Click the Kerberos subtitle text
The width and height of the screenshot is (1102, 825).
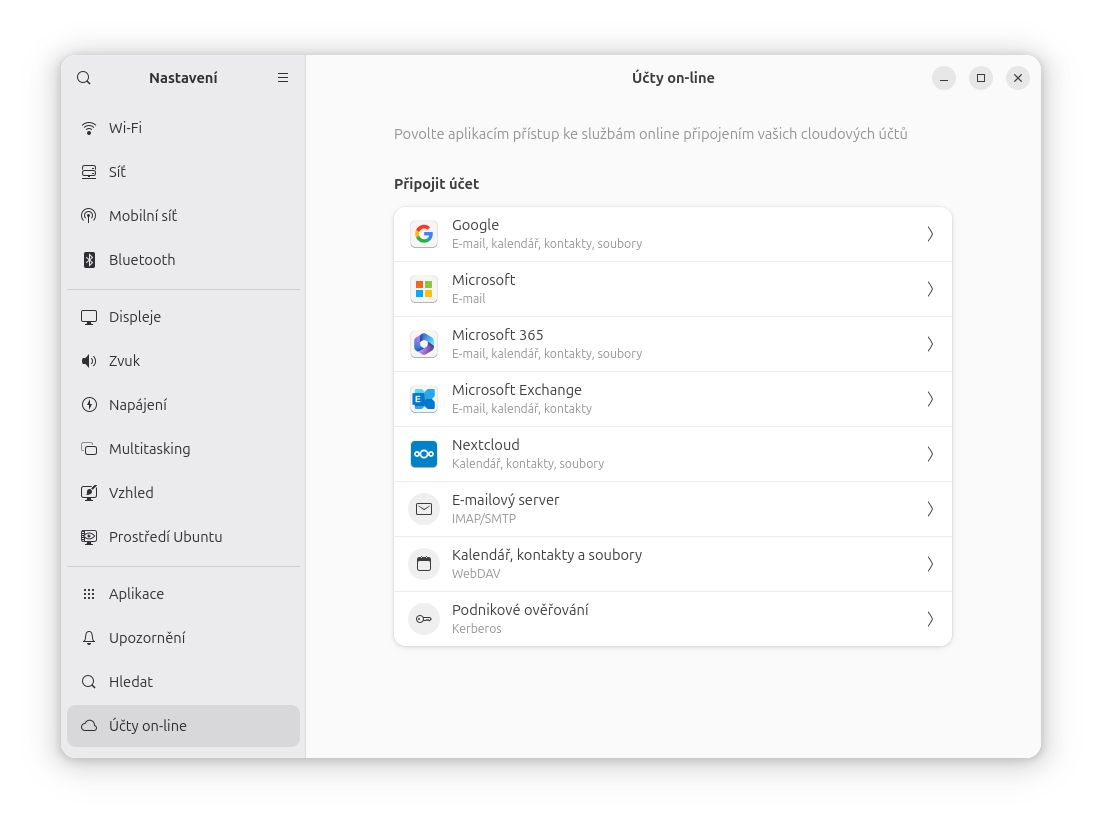point(477,629)
